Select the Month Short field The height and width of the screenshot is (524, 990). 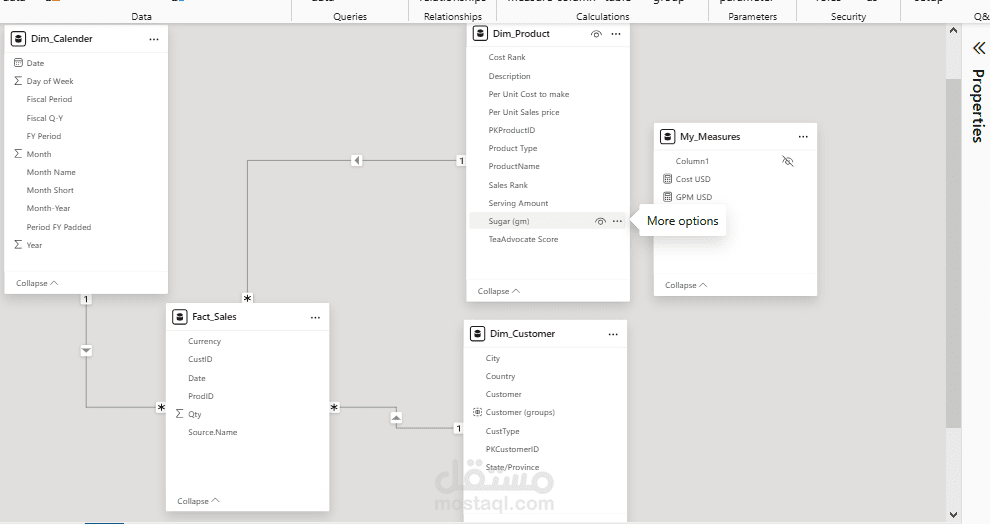50,190
